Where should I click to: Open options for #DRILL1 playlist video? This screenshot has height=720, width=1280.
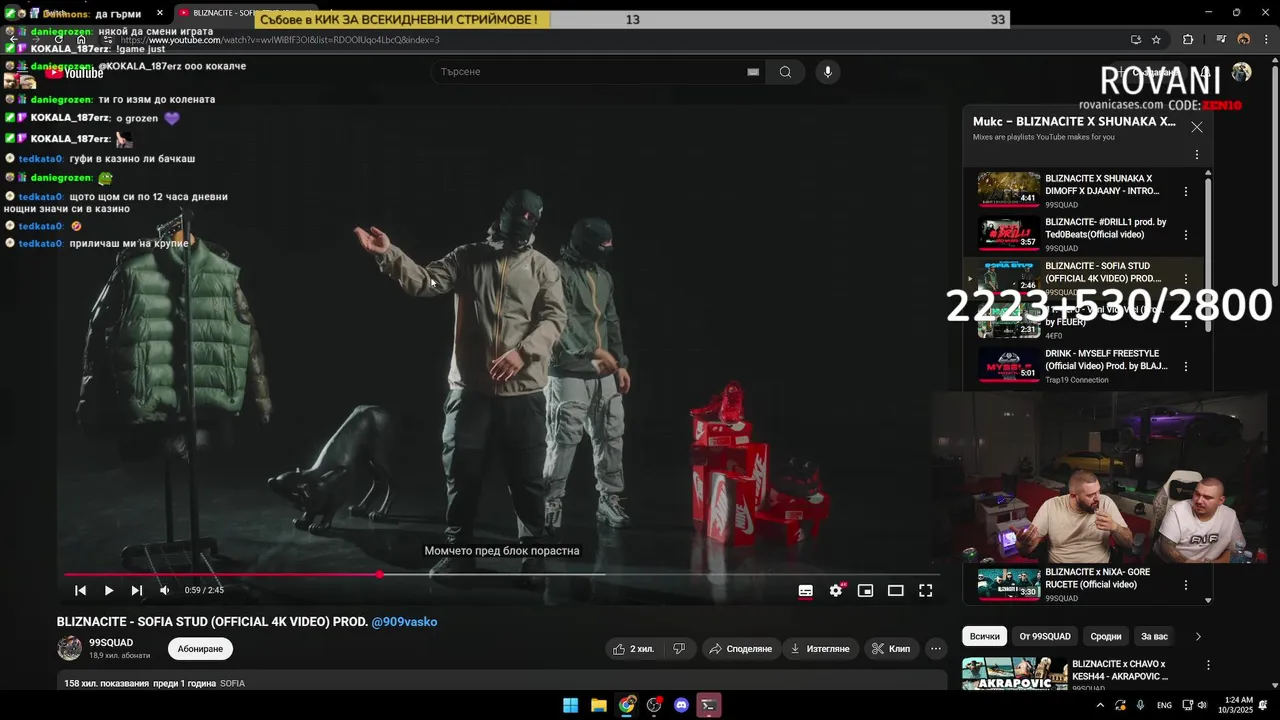1186,235
